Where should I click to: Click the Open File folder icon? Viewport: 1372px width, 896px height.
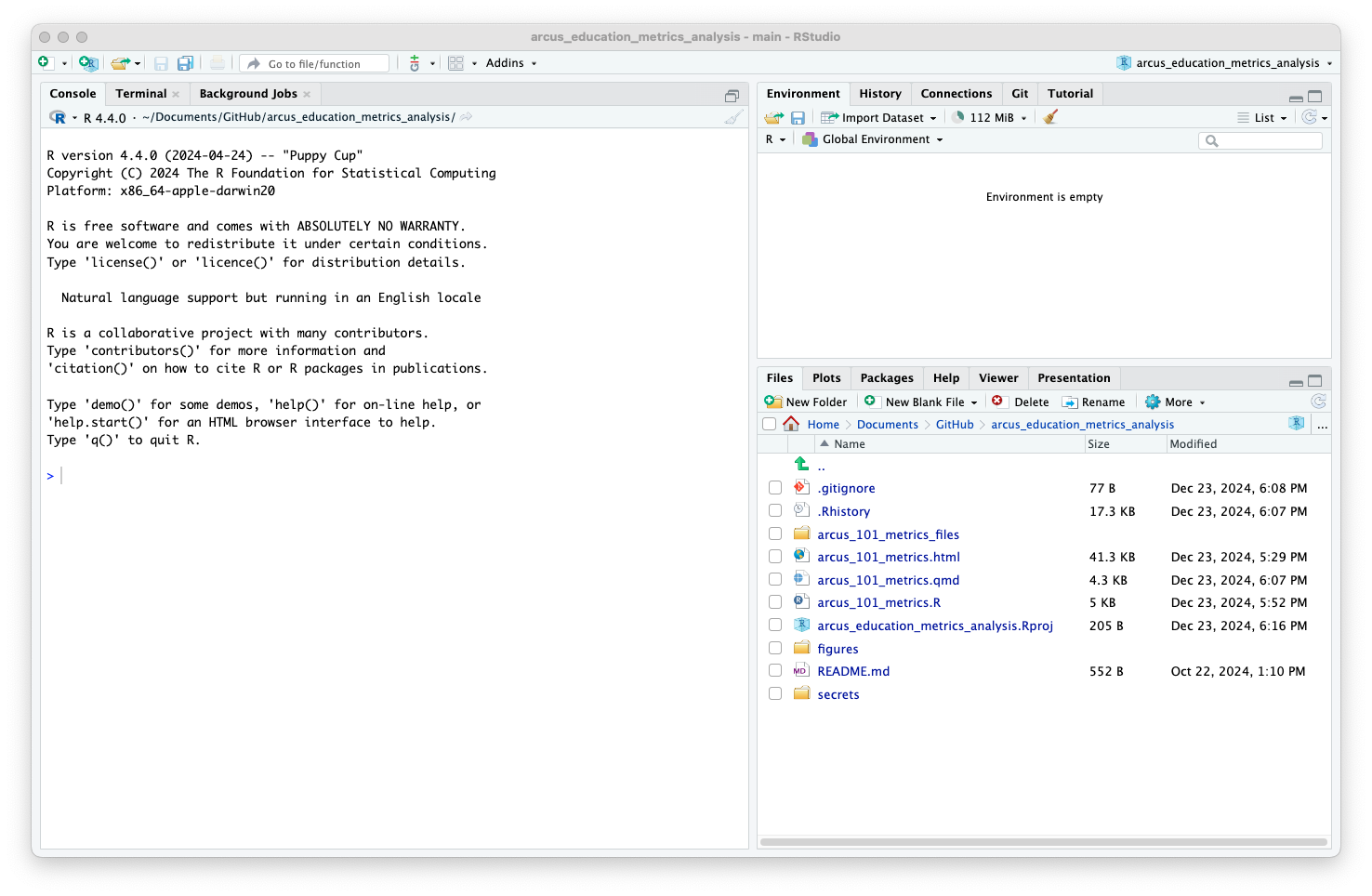(120, 63)
